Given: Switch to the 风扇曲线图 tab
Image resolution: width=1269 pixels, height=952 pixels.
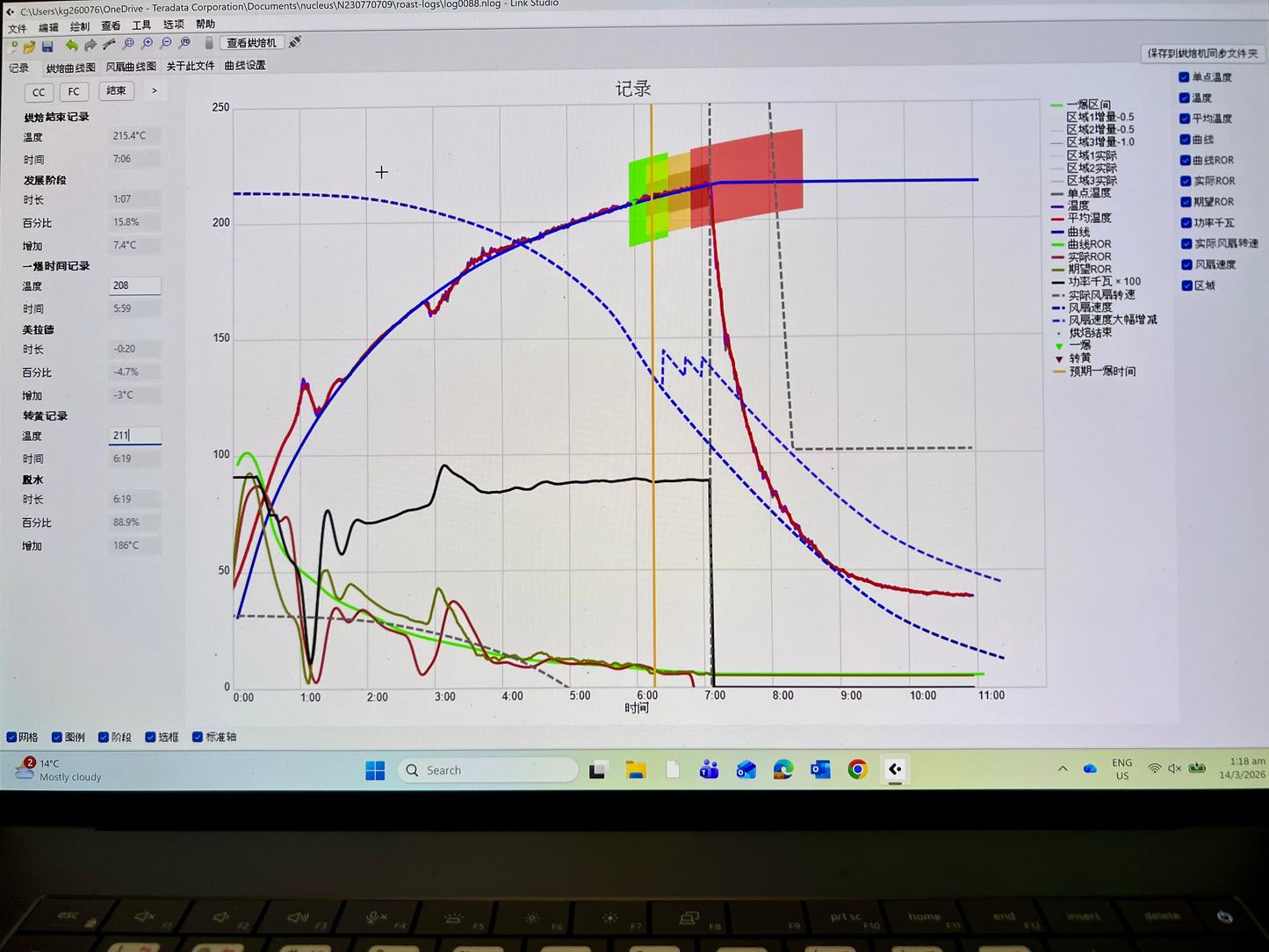Looking at the screenshot, I should tap(131, 67).
